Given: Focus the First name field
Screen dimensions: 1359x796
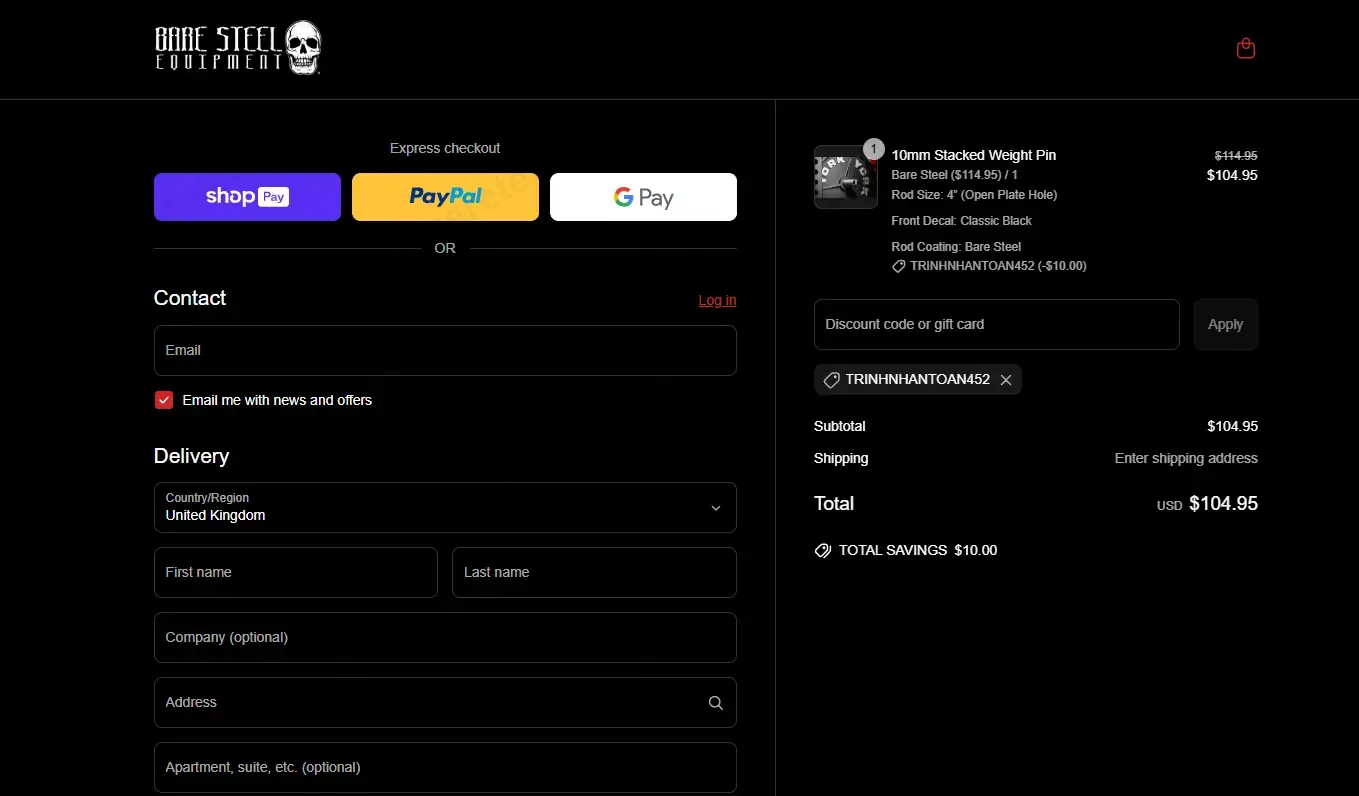Looking at the screenshot, I should [296, 572].
